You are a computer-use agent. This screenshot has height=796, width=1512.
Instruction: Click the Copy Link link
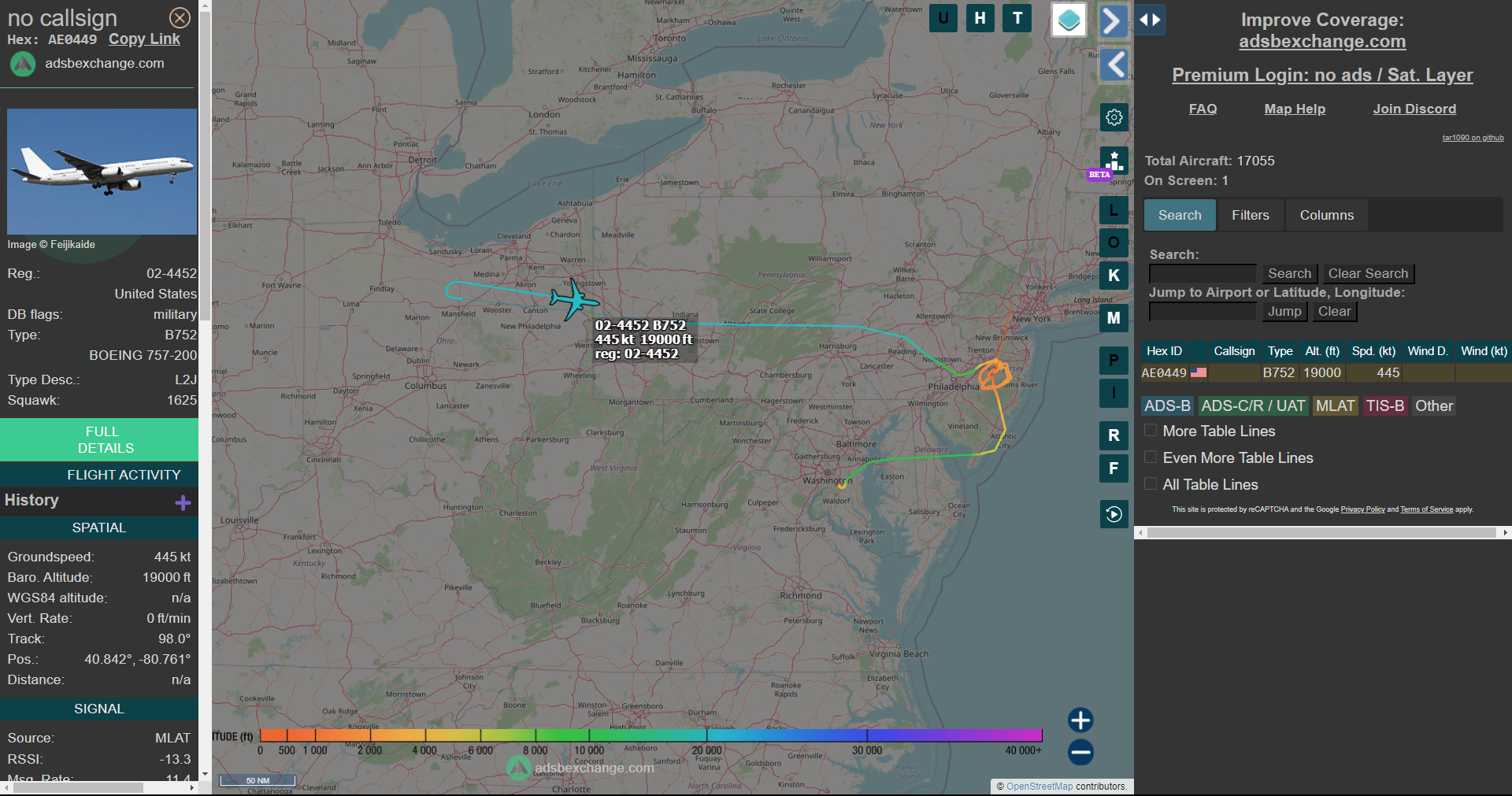click(x=144, y=39)
